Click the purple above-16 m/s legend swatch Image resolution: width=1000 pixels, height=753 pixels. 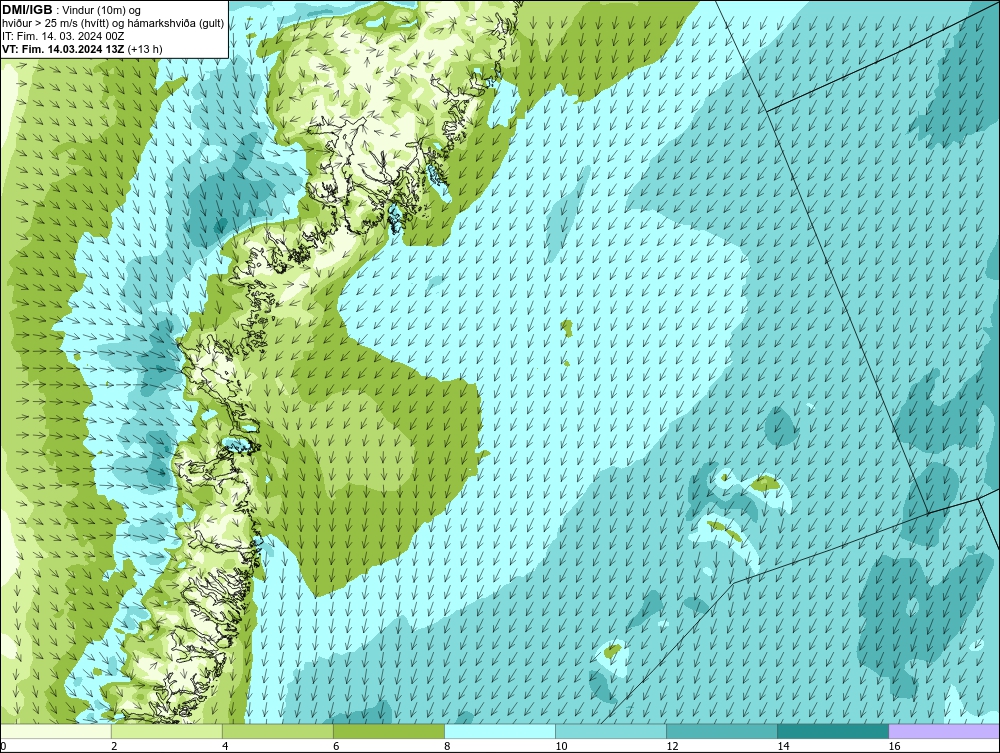[944, 731]
